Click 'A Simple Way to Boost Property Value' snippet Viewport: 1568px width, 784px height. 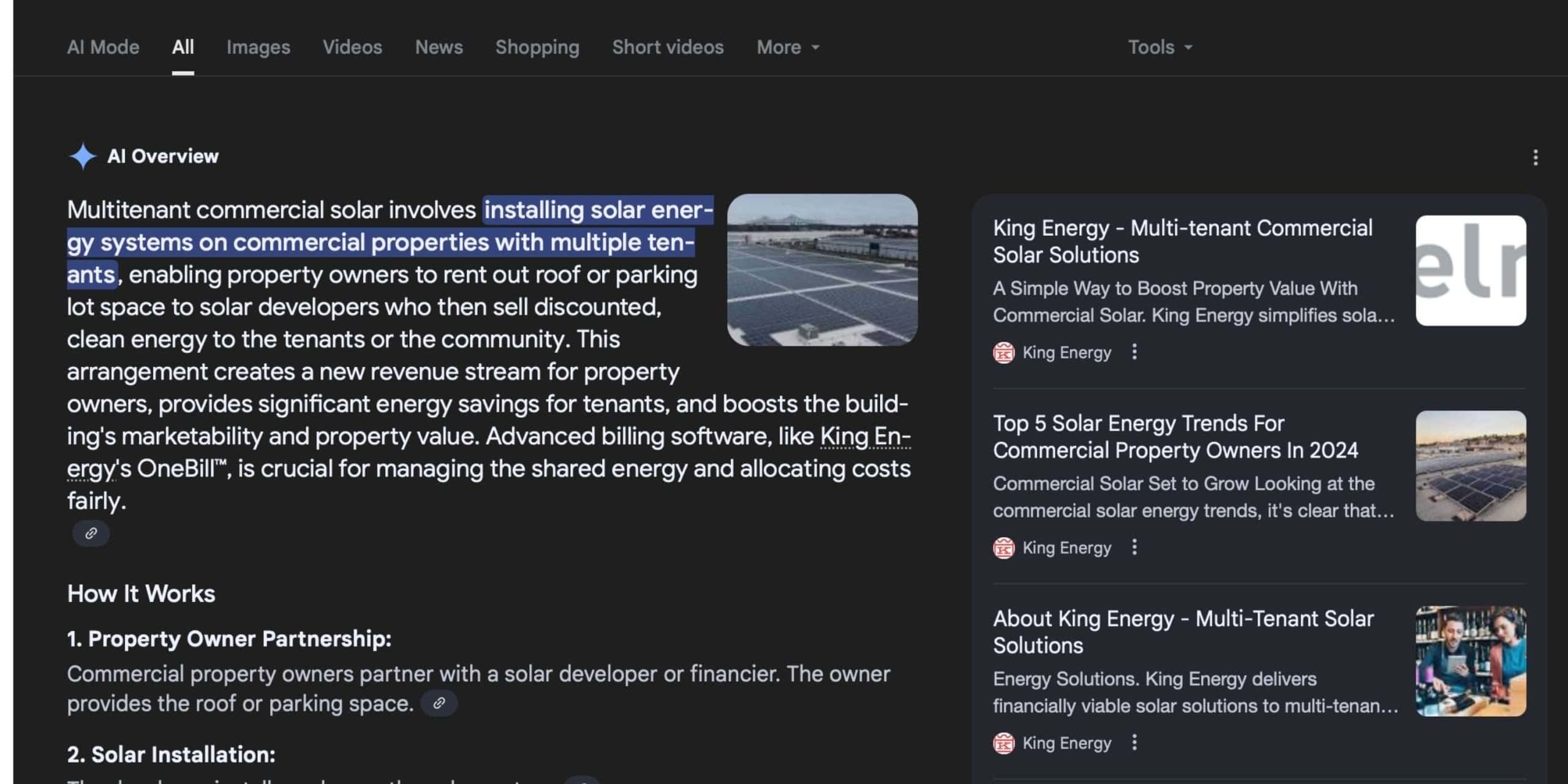(1193, 302)
